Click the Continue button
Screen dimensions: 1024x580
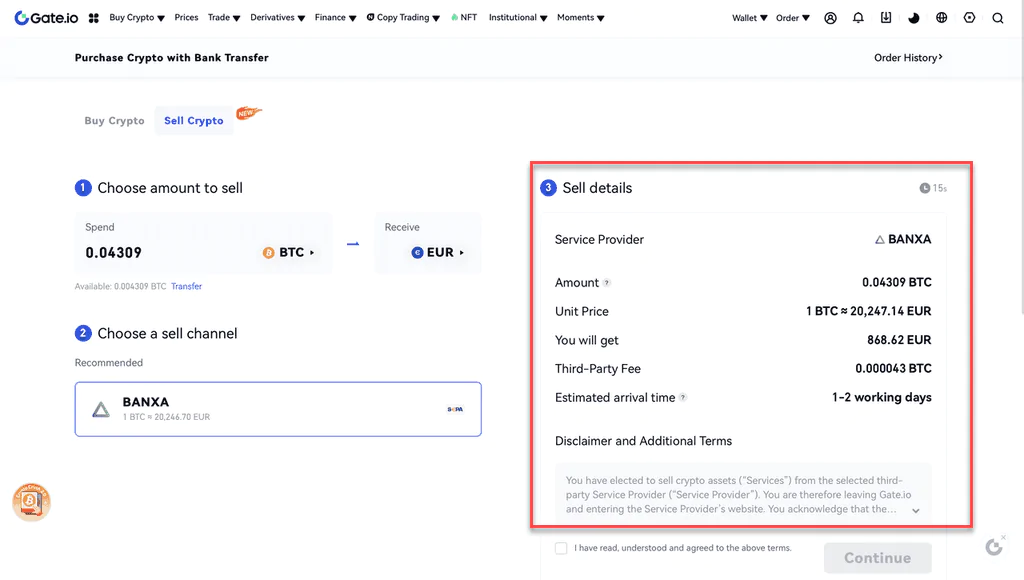(x=877, y=558)
